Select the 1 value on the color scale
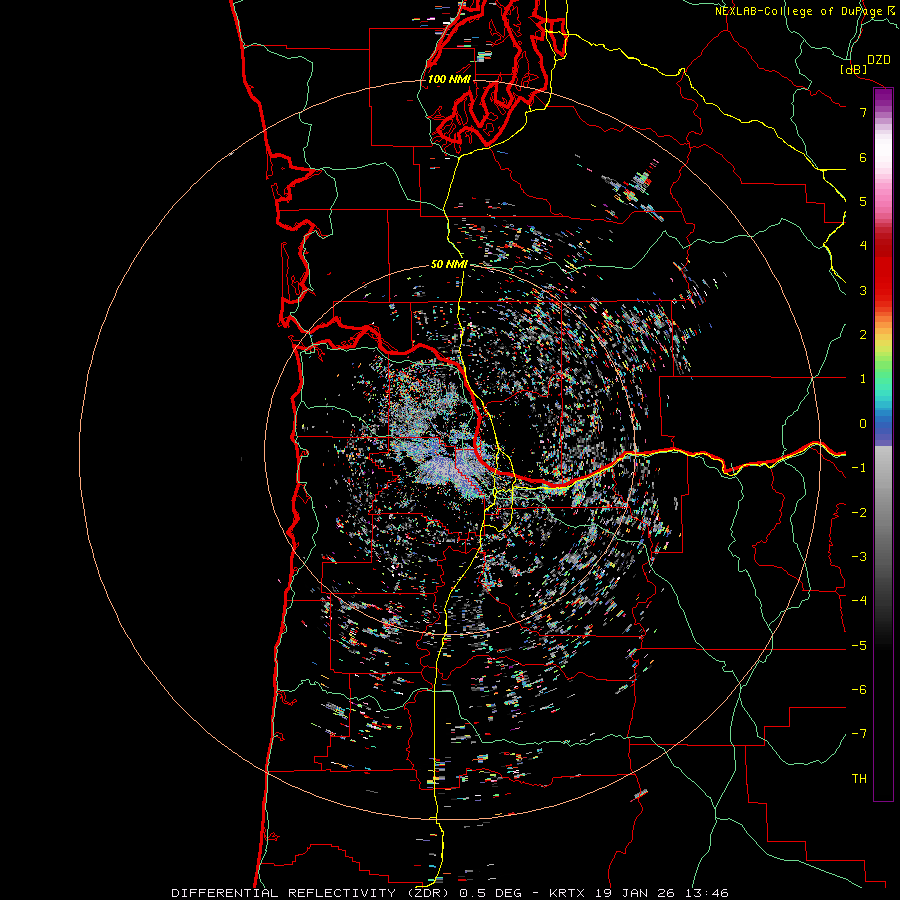Viewport: 900px width, 900px height. [x=863, y=379]
